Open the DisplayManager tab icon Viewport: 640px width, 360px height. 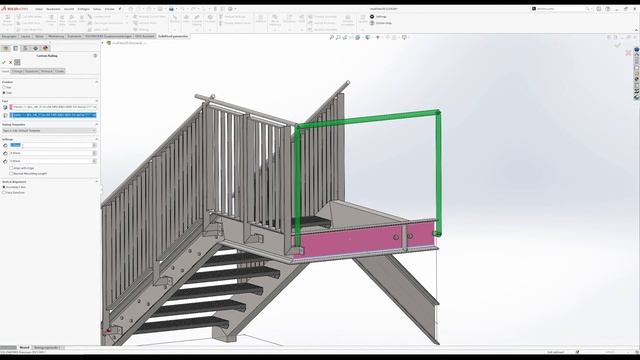(45, 49)
